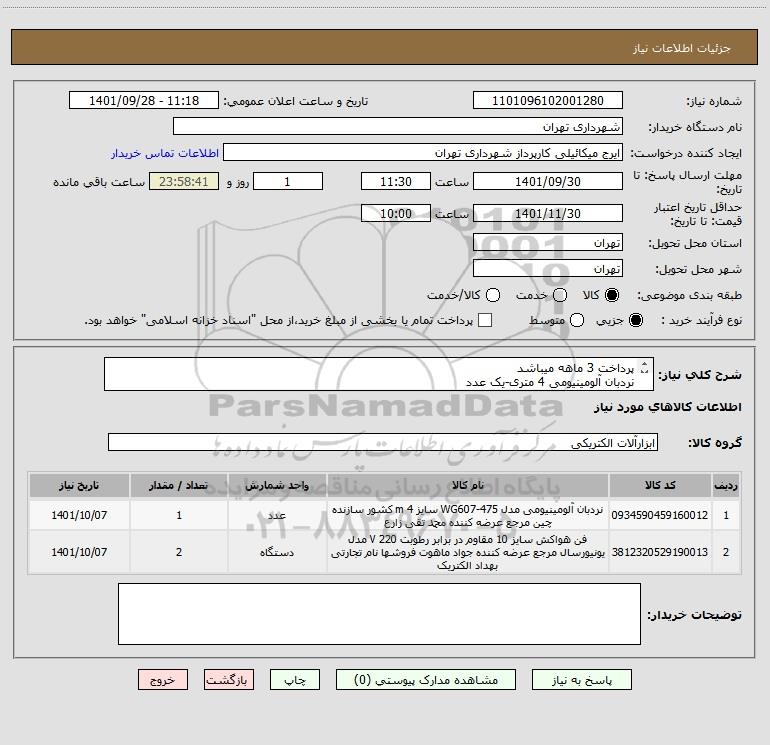Click the شرح کلی نیاز description box
Viewport: 770px width, 745px height.
coord(379,374)
